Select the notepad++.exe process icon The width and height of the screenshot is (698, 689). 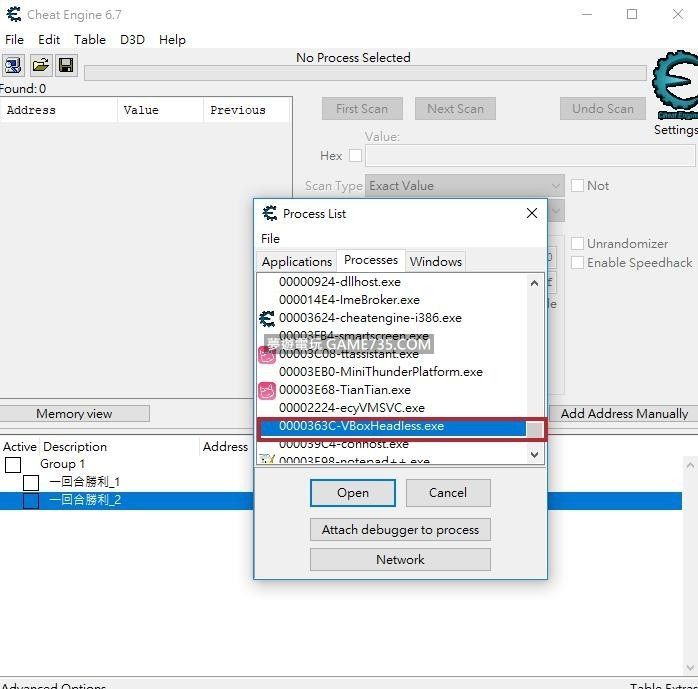click(267, 461)
